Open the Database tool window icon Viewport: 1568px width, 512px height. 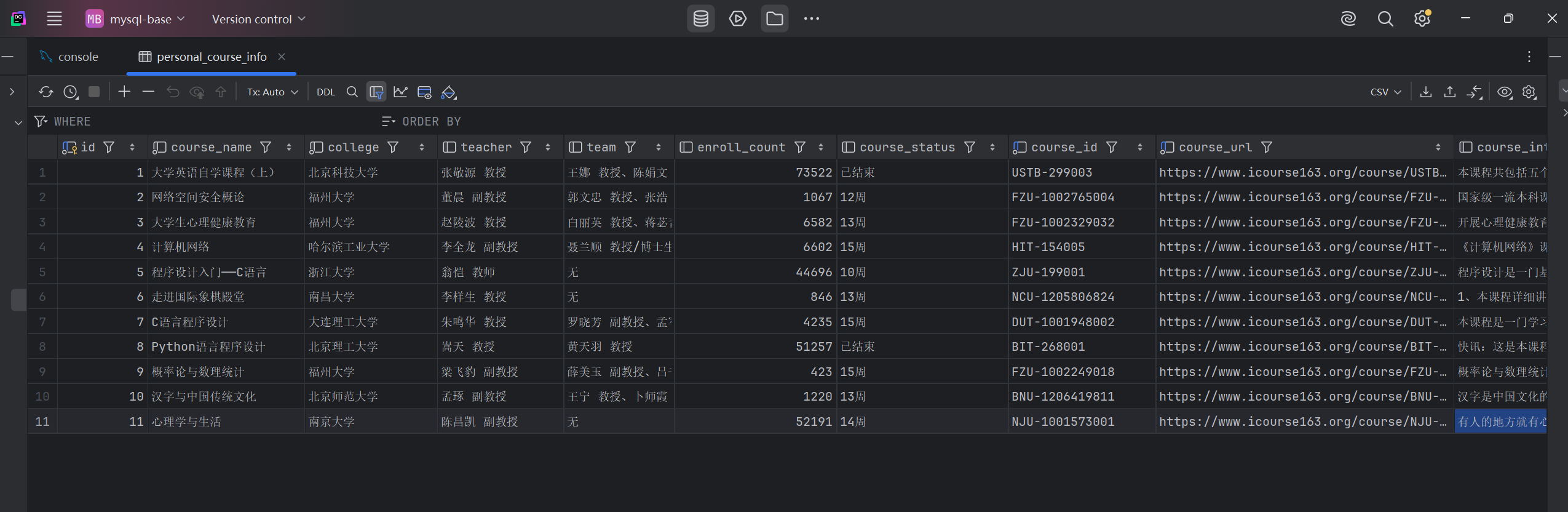(701, 19)
